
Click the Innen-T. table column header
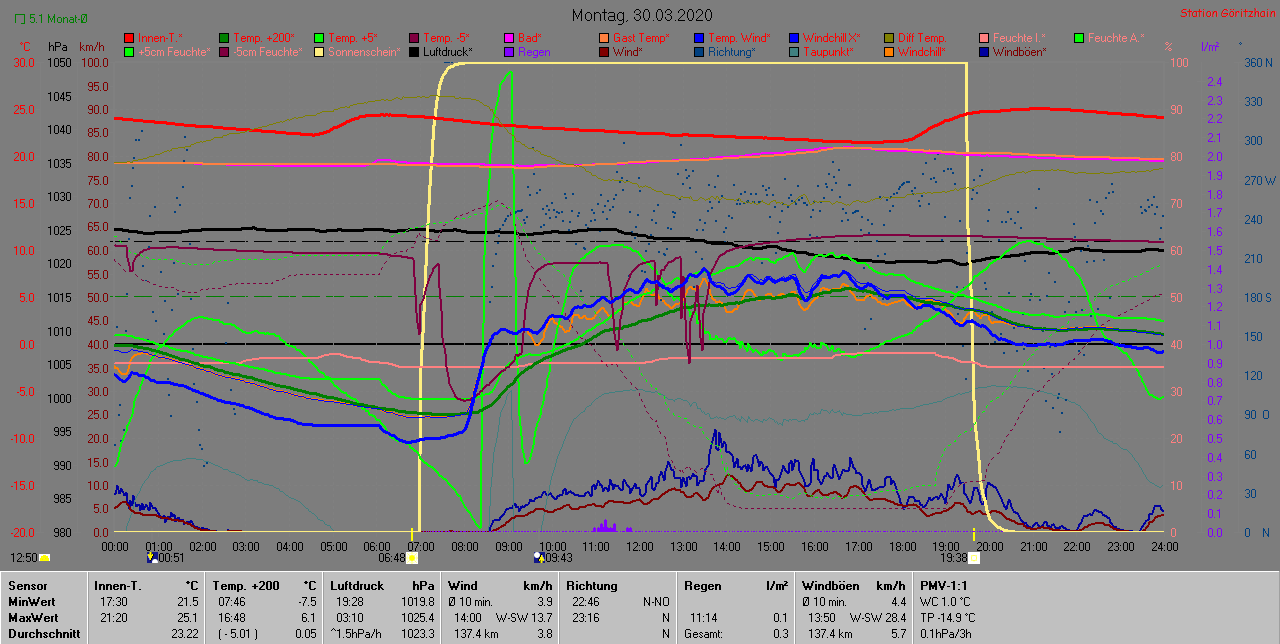pos(118,585)
